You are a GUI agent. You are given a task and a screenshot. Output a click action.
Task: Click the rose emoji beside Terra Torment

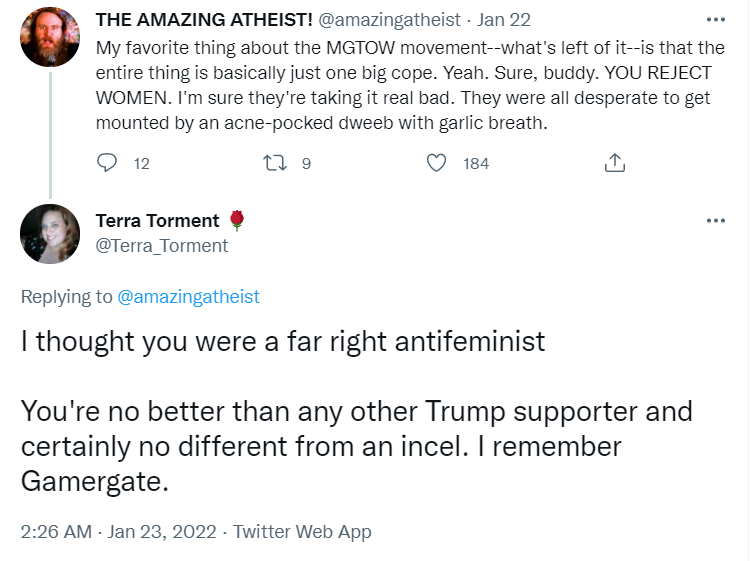tap(237, 220)
